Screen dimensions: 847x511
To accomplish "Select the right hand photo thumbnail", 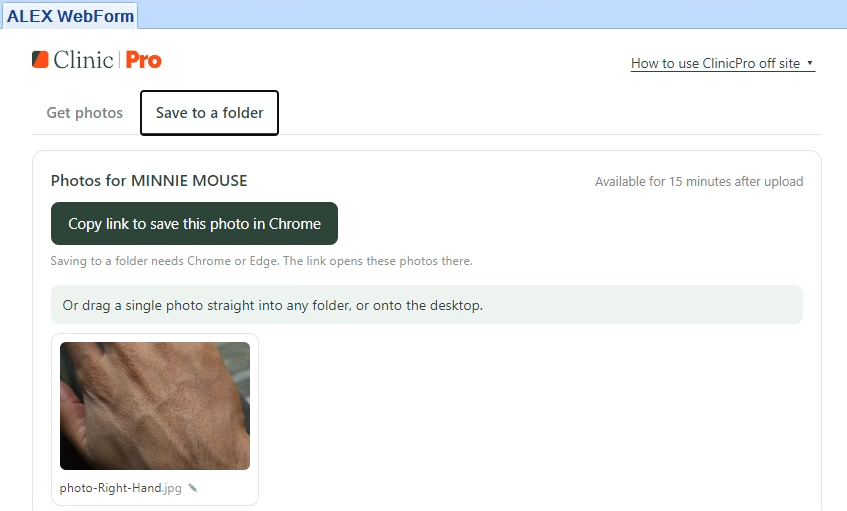I will tap(155, 406).
